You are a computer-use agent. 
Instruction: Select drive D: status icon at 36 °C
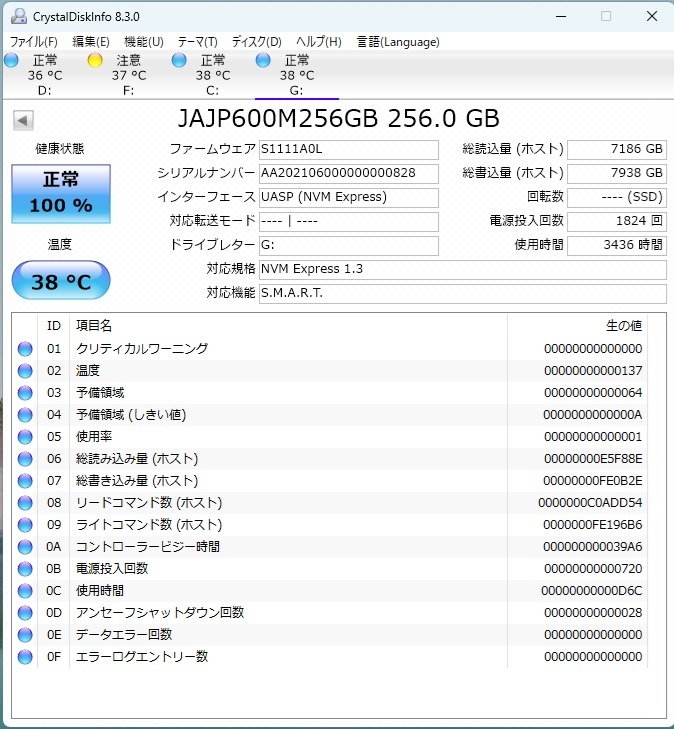tap(12, 61)
